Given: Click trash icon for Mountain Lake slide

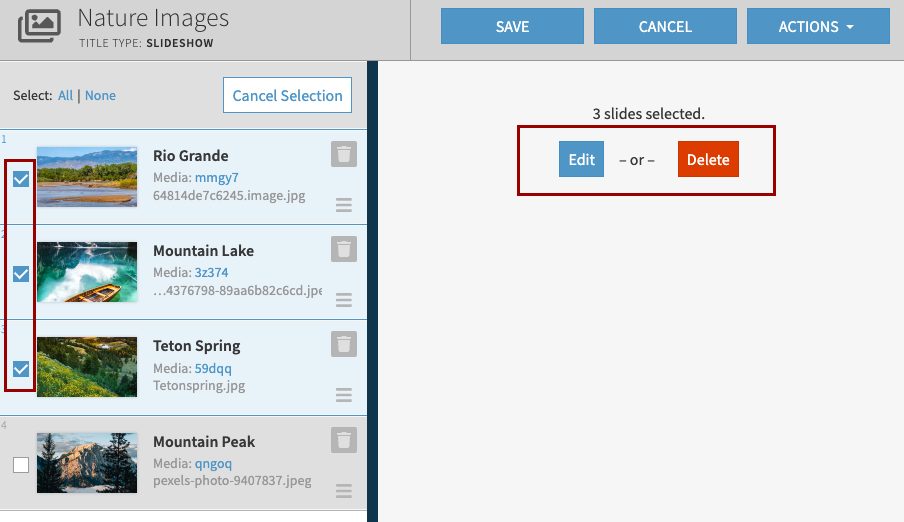Looking at the screenshot, I should click(x=344, y=249).
